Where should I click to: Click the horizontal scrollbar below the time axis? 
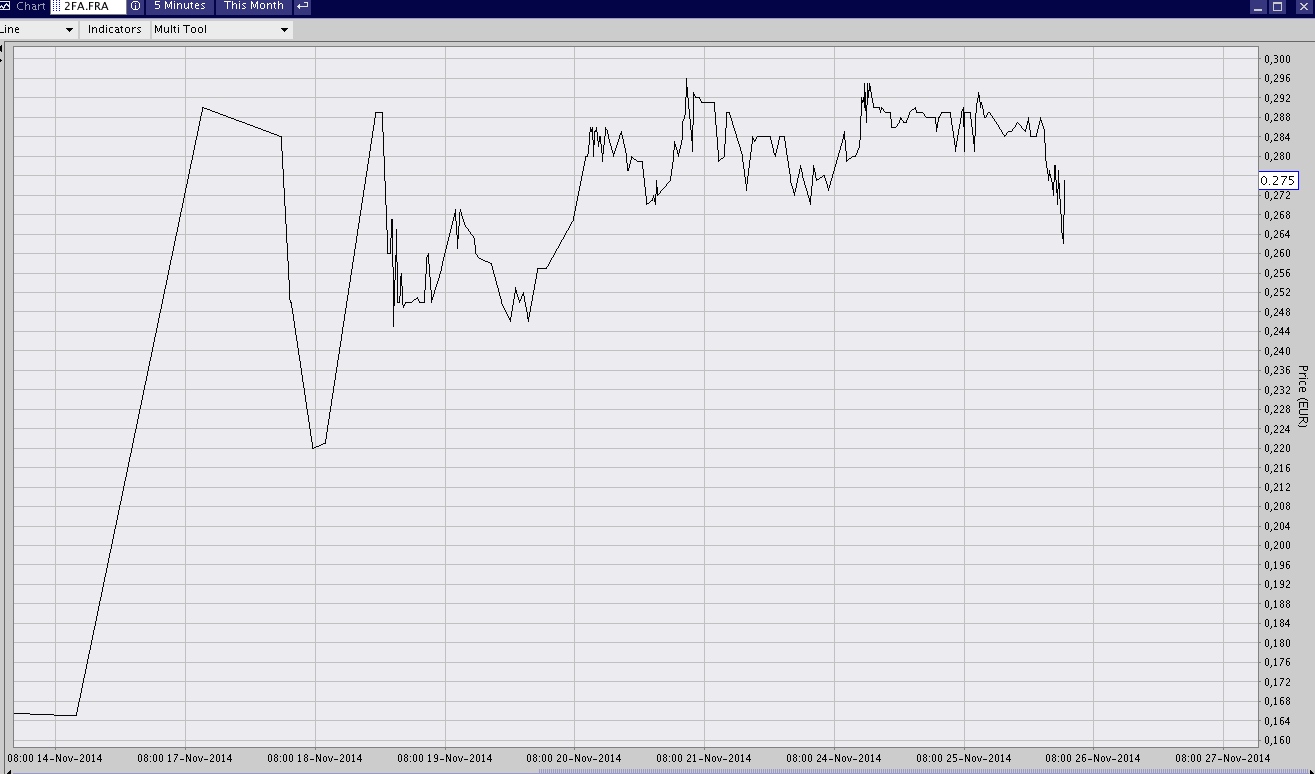pyautogui.click(x=900, y=770)
